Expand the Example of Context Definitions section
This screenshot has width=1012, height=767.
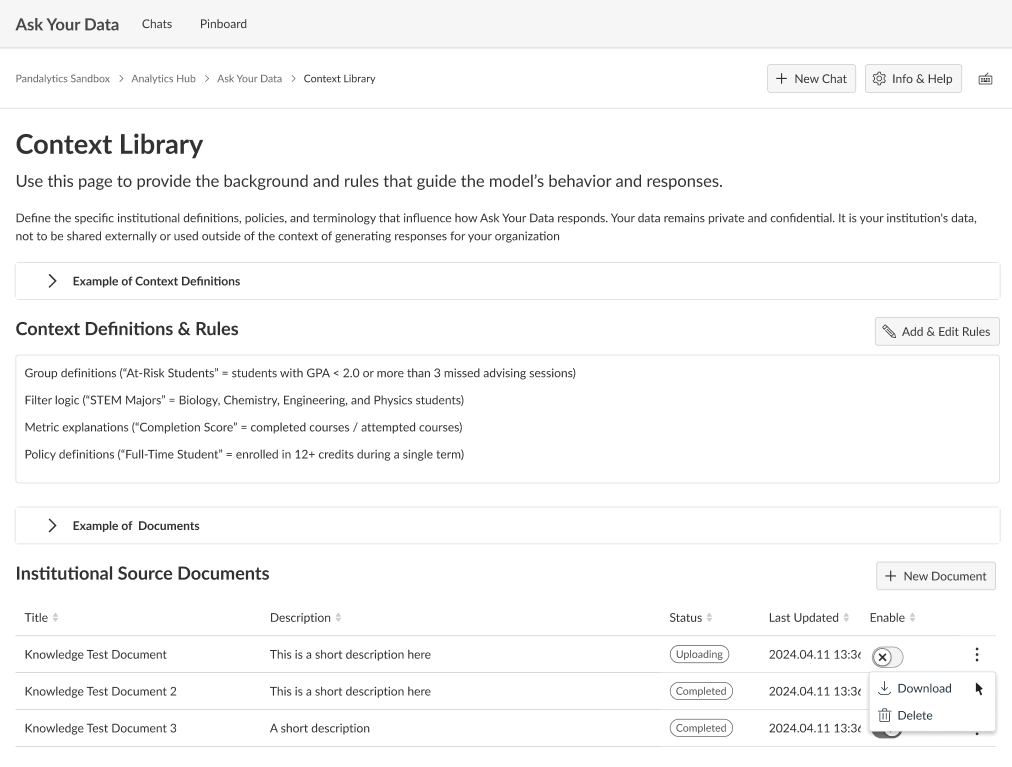tap(52, 280)
